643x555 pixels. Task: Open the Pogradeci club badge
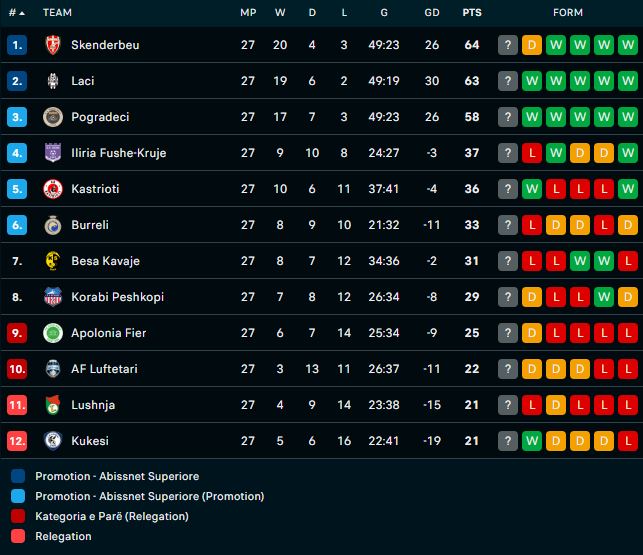pyautogui.click(x=53, y=117)
